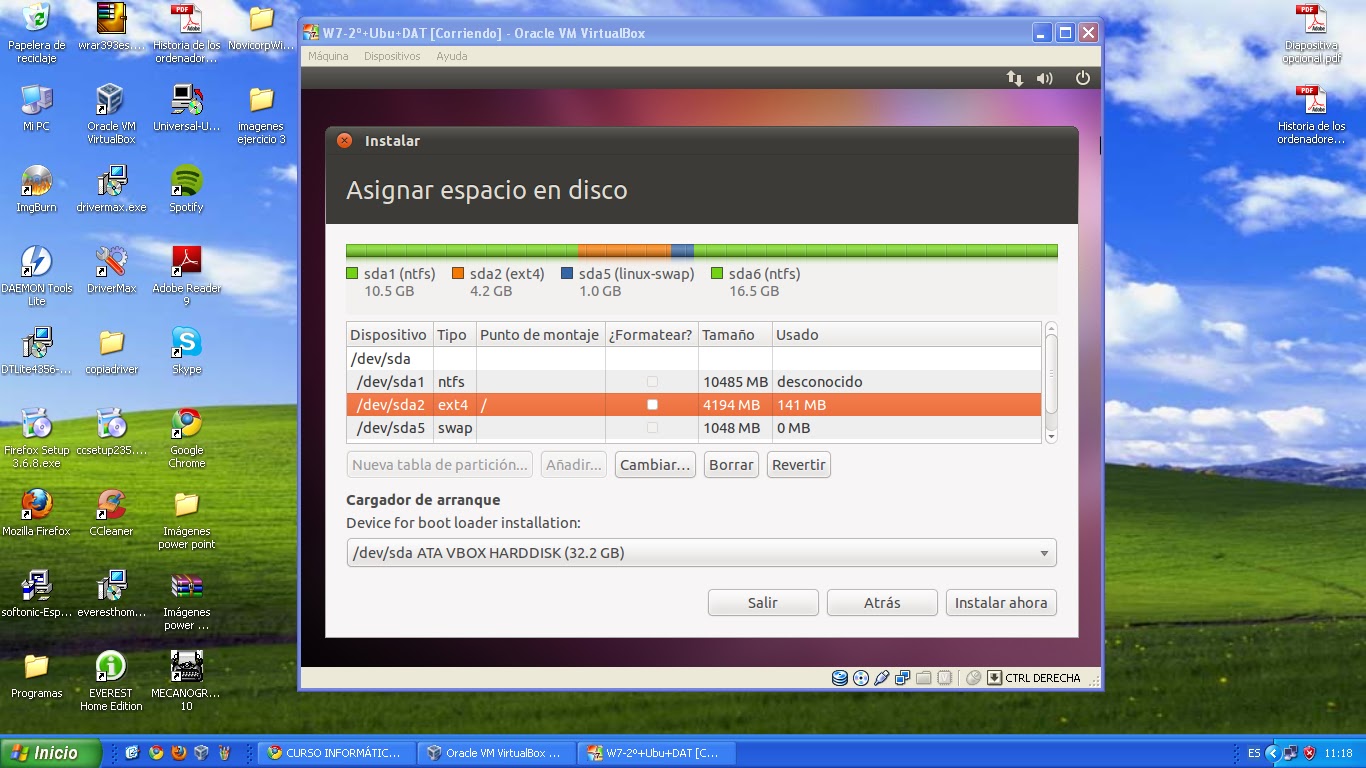Screen dimensions: 1366x768
Task: Select the DriverMax desktop icon
Action: click(111, 270)
